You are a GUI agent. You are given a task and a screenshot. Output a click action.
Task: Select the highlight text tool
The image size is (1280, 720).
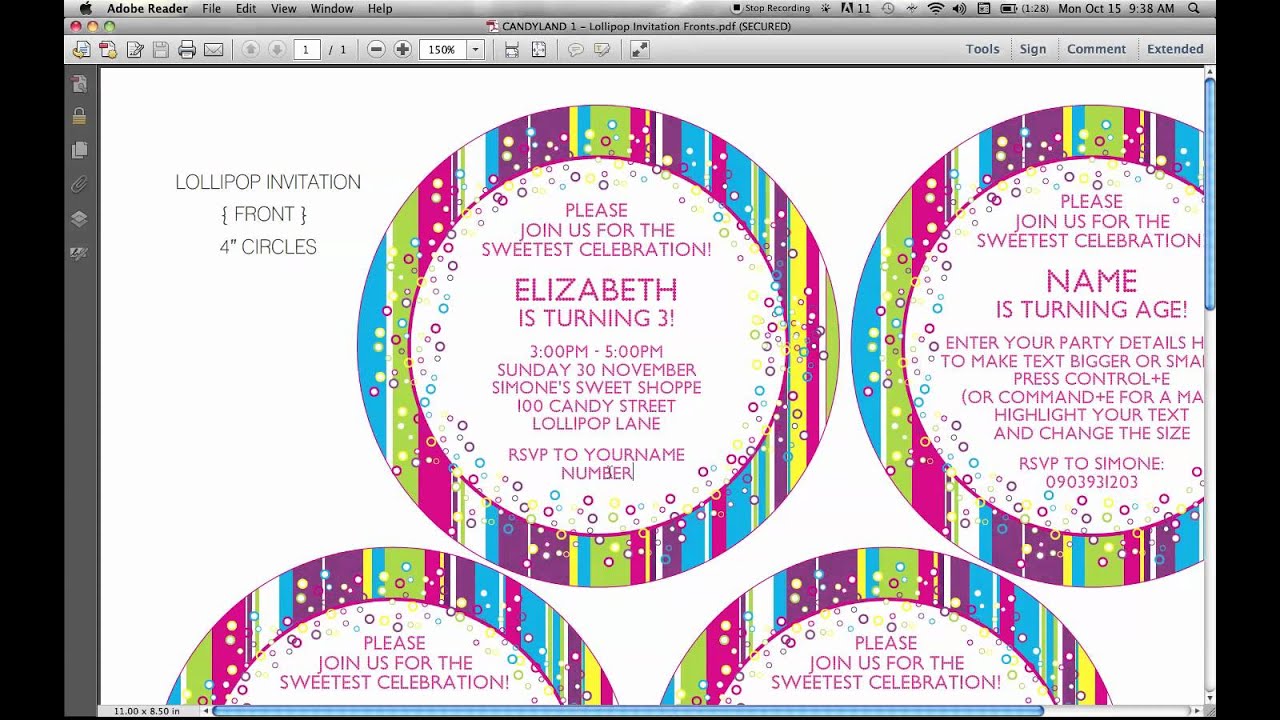[602, 49]
